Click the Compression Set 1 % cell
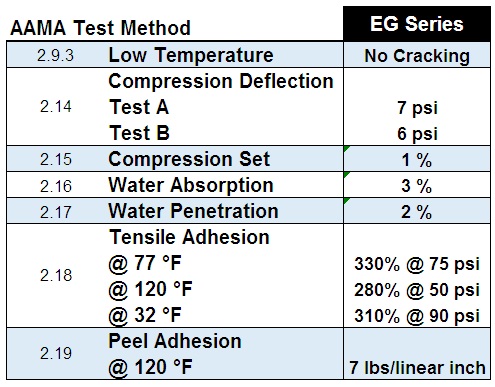This screenshot has width=495, height=387. (417, 159)
